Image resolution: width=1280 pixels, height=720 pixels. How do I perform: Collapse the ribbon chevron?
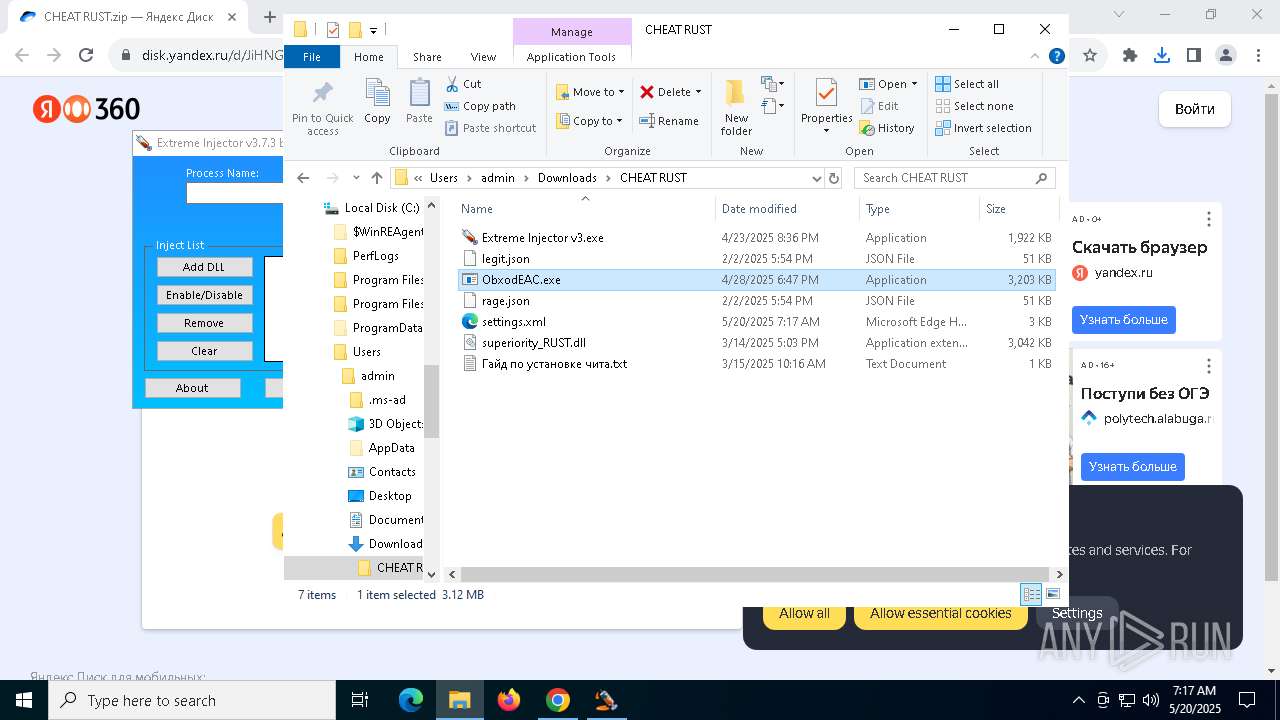[1036, 57]
